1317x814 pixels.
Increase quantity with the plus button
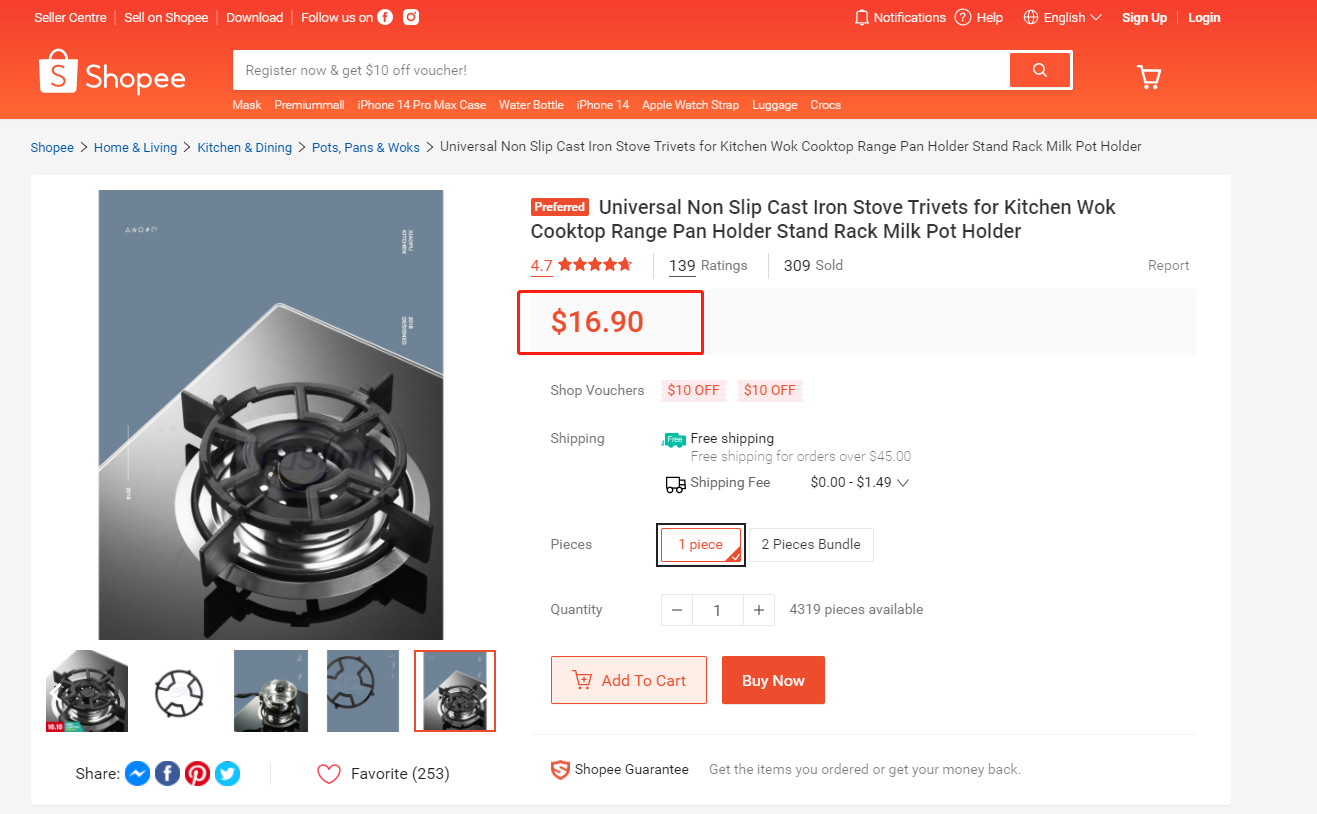(x=759, y=610)
